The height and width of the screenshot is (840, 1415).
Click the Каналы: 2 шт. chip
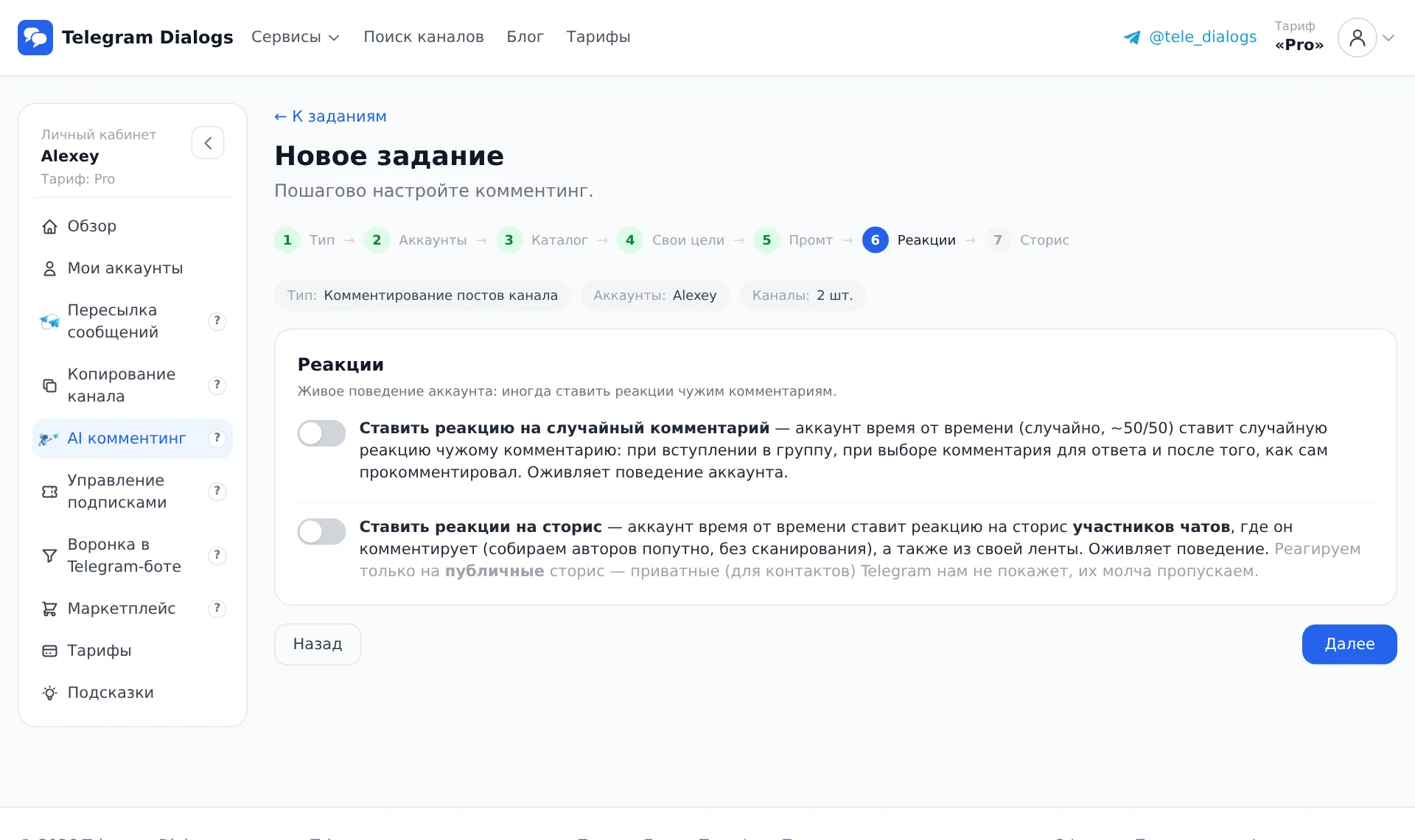pyautogui.click(x=803, y=295)
